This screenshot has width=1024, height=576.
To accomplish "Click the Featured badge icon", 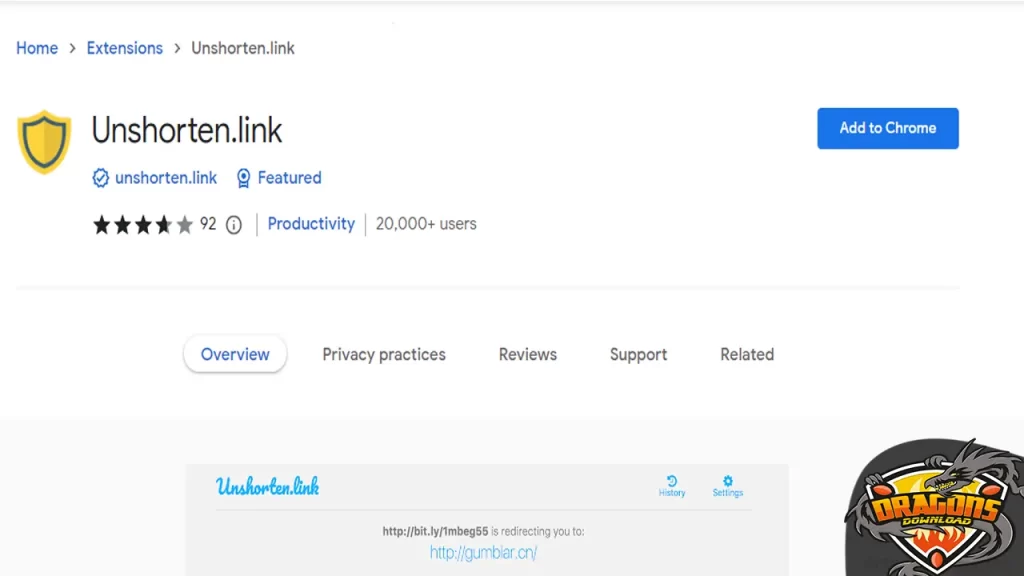I will [243, 178].
